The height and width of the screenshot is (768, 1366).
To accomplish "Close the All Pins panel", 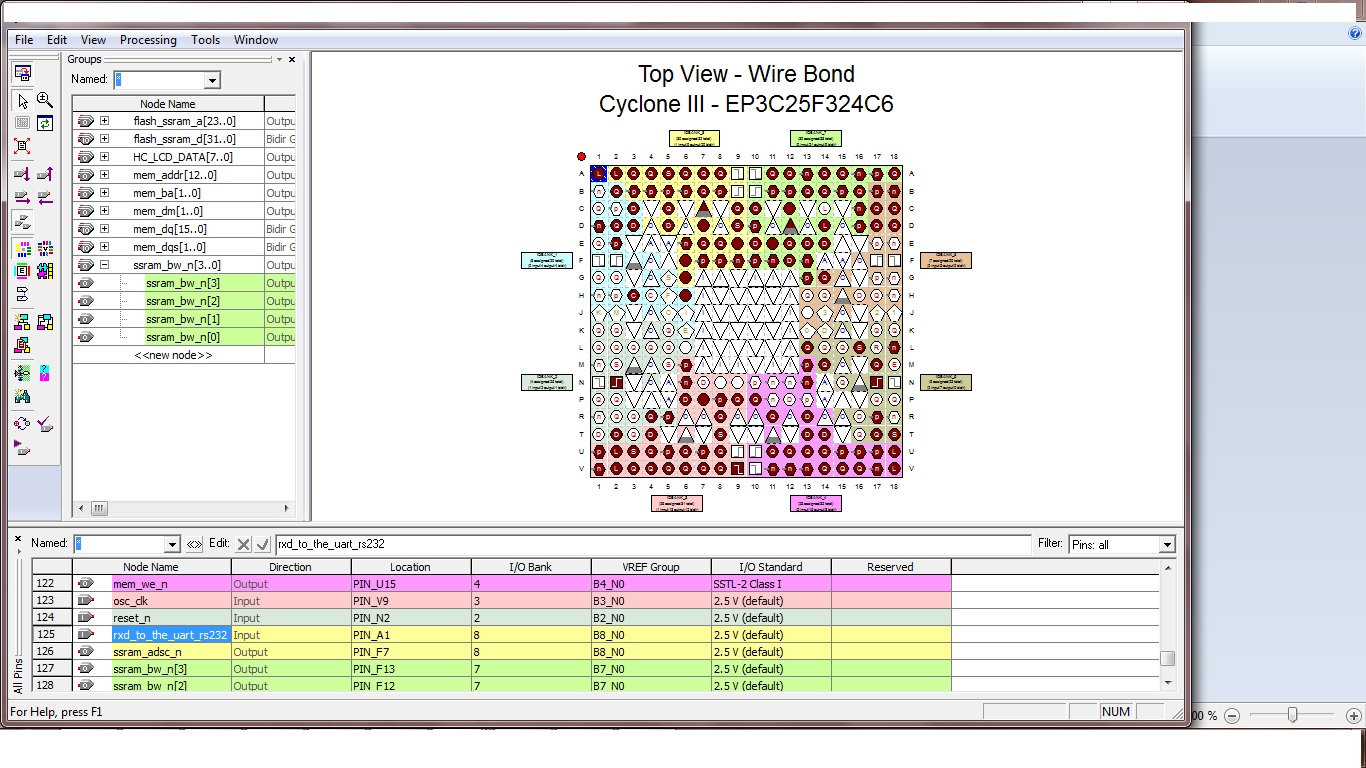I will (18, 538).
